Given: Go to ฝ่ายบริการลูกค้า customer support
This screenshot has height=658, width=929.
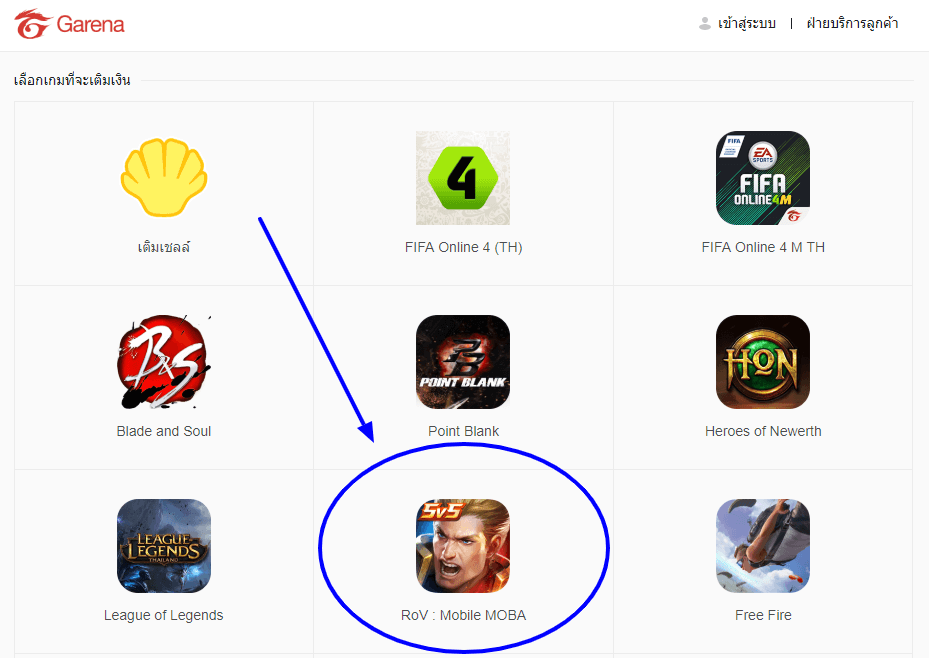Looking at the screenshot, I should (852, 24).
